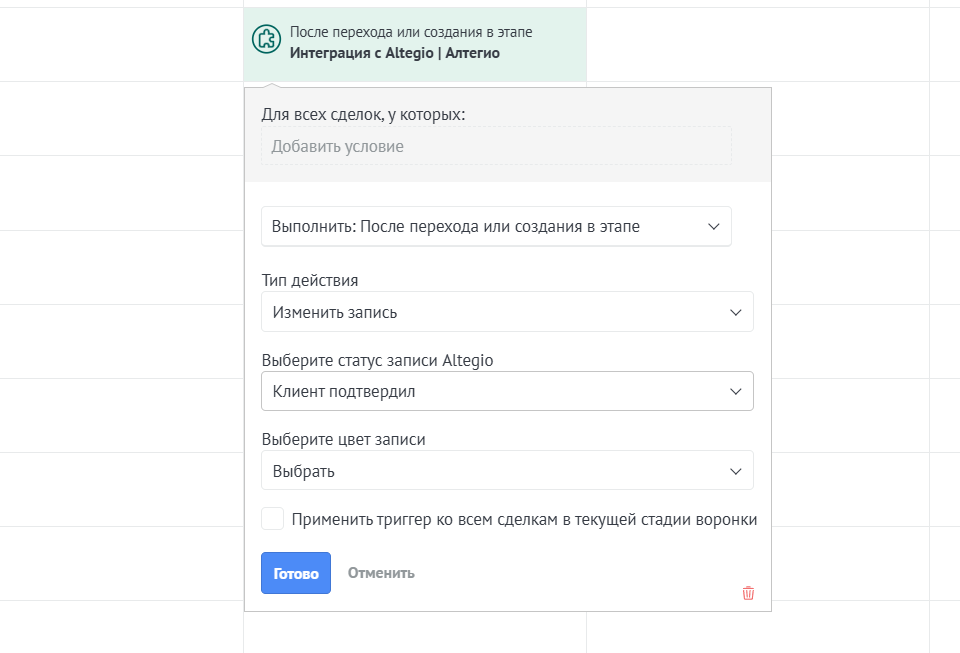Click the Altegio integration puzzle icon
Screen dimensions: 960x653
[x=266, y=39]
